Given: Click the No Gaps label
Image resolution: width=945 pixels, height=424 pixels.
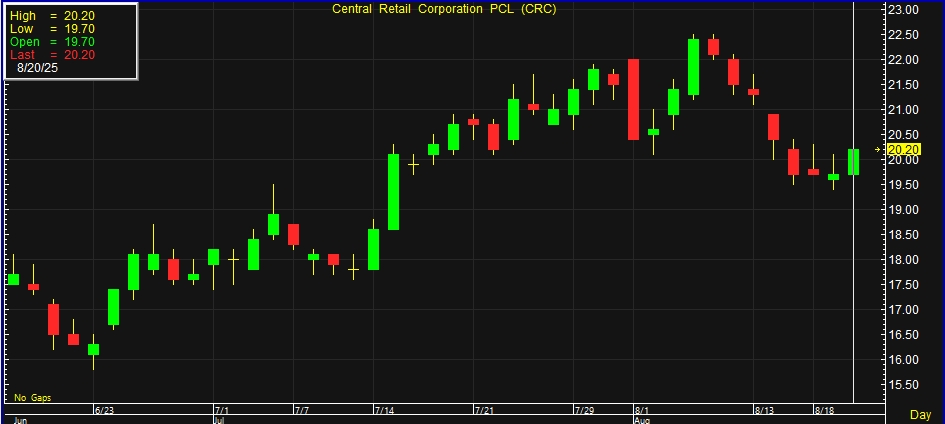Looking at the screenshot, I should coord(33,398).
